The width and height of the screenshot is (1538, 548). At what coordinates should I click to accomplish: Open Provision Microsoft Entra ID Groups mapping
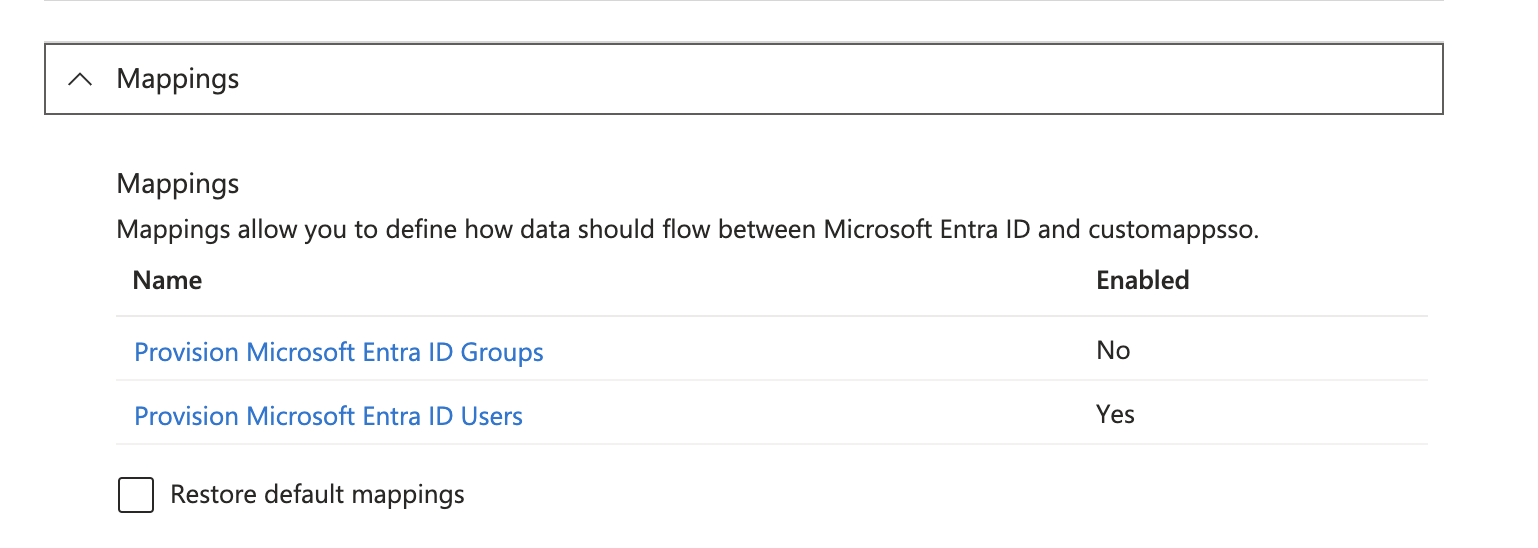(x=339, y=352)
